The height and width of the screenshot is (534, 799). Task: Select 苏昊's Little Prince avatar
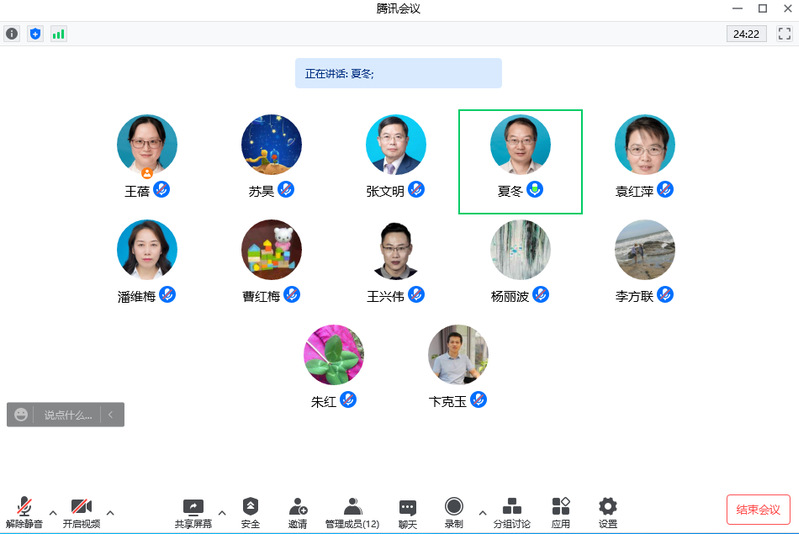click(271, 145)
